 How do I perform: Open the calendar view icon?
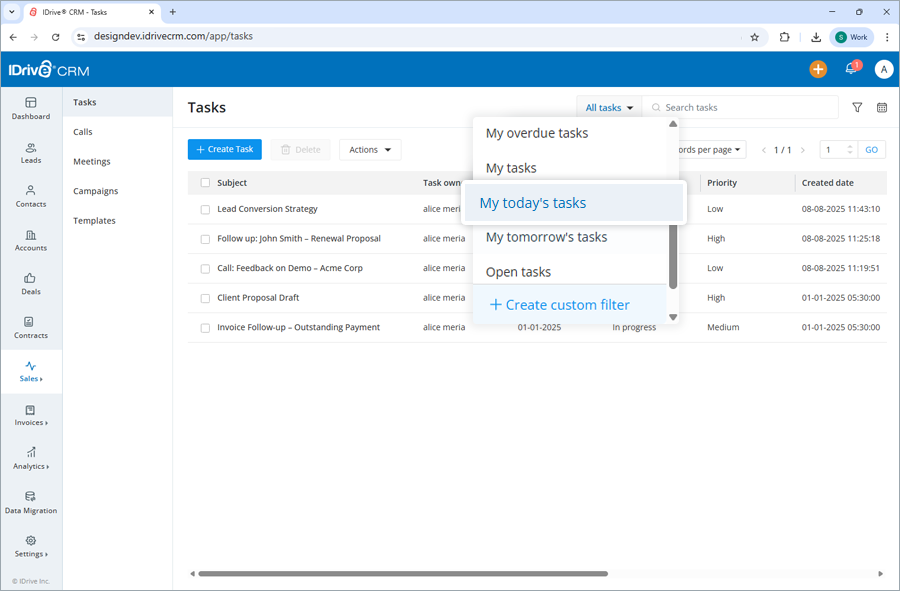[x=882, y=107]
